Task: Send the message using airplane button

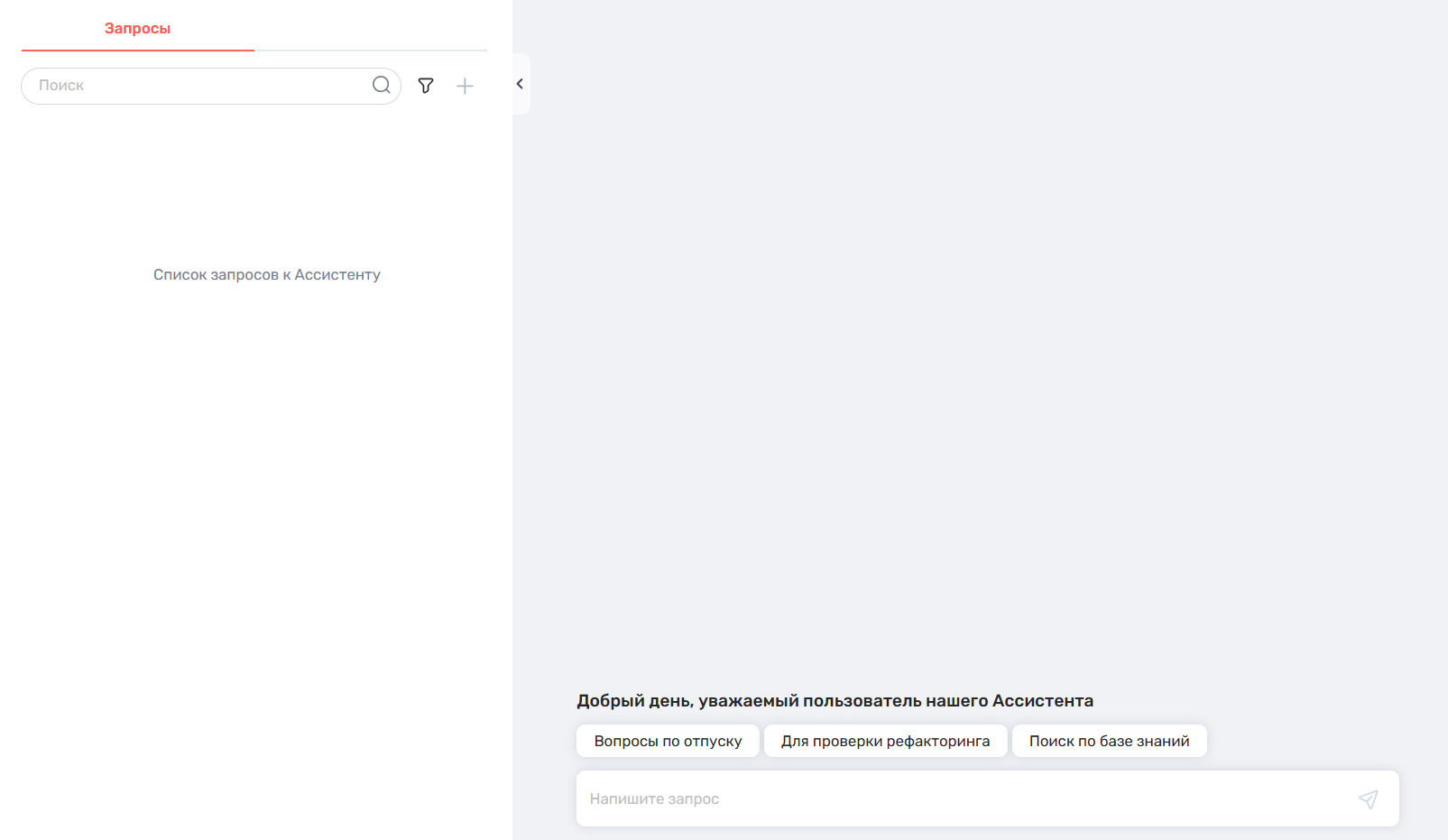Action: tap(1368, 799)
